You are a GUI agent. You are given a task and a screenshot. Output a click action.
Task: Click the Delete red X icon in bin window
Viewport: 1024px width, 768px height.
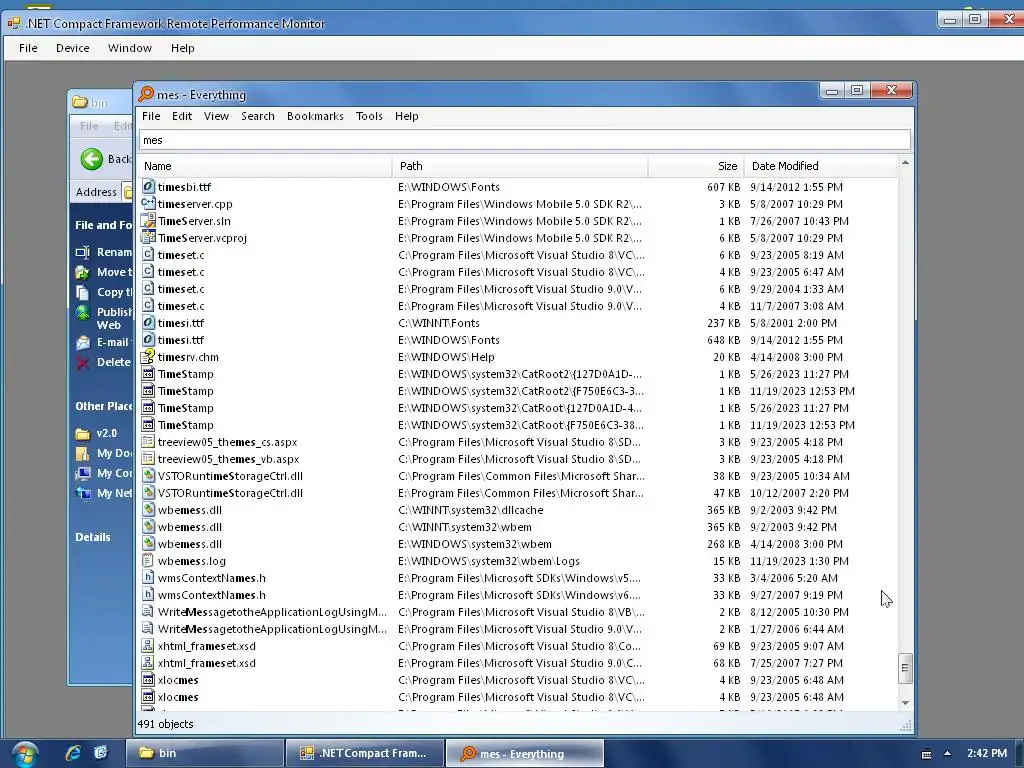tap(82, 362)
